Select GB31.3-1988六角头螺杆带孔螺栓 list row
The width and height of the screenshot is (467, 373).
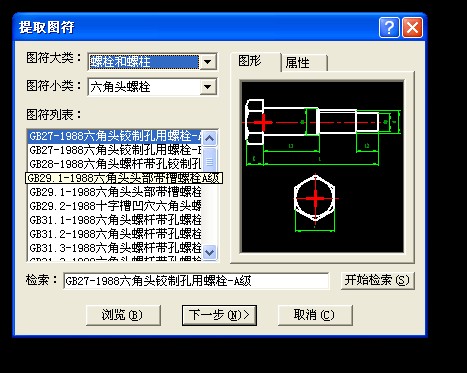(115, 248)
